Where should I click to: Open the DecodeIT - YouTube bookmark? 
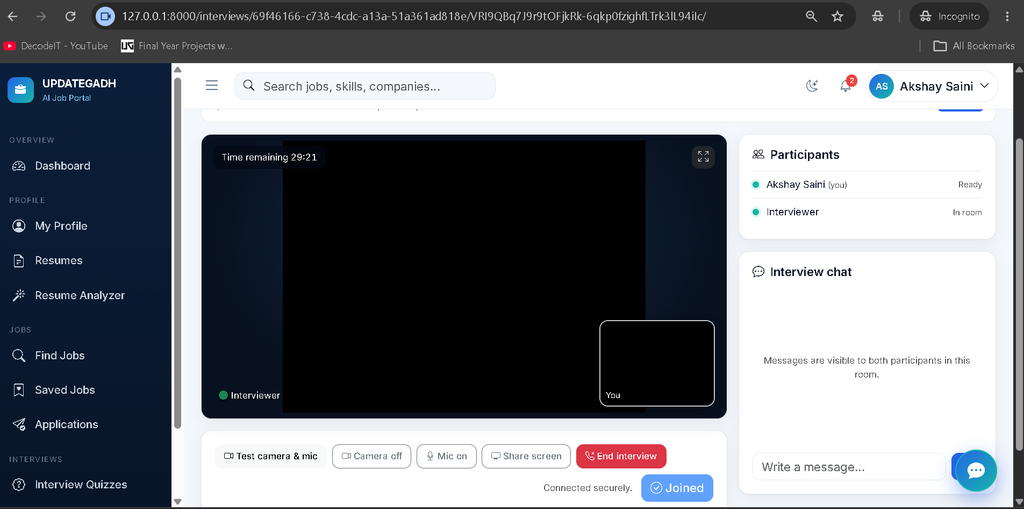coord(56,46)
